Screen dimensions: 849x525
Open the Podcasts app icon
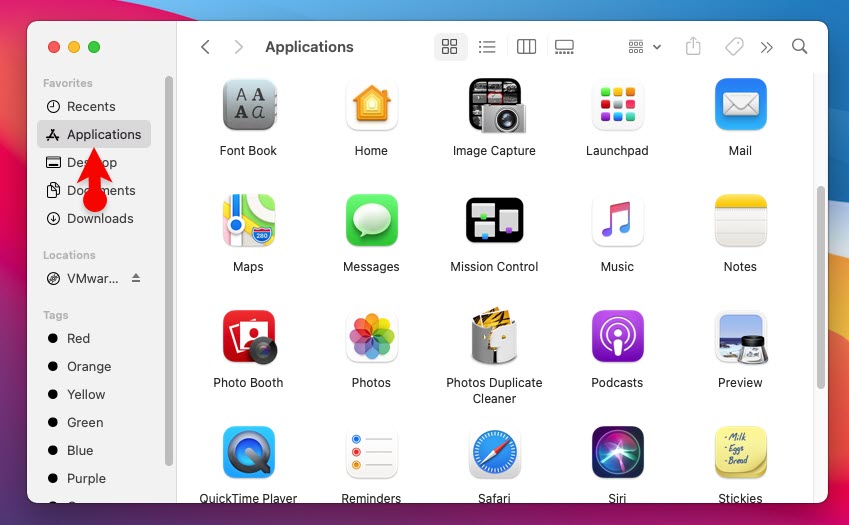tap(617, 337)
